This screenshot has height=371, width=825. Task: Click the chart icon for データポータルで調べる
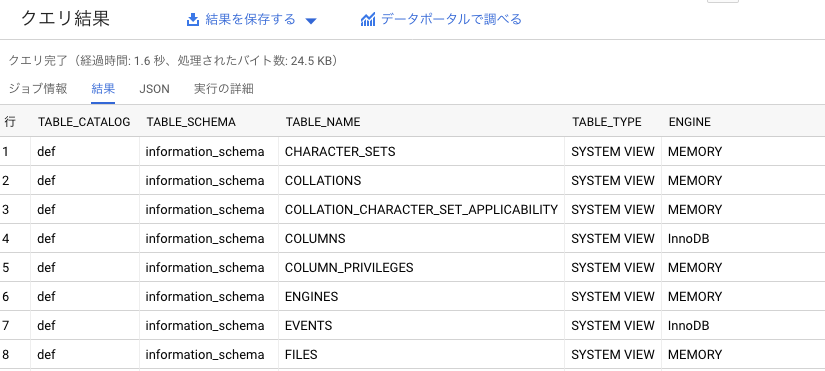click(368, 20)
